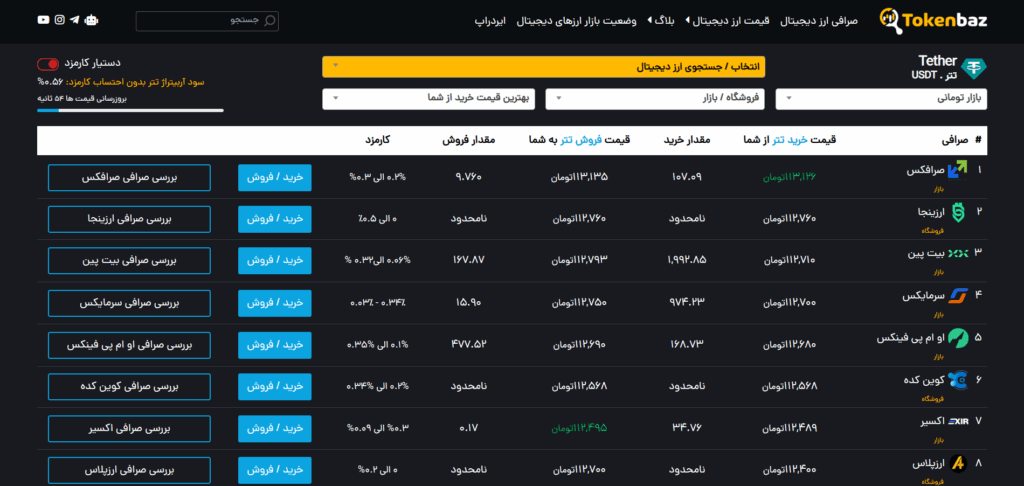Image resolution: width=1024 pixels, height=486 pixels.
Task: Open the Instagram social icon
Action: pos(59,20)
